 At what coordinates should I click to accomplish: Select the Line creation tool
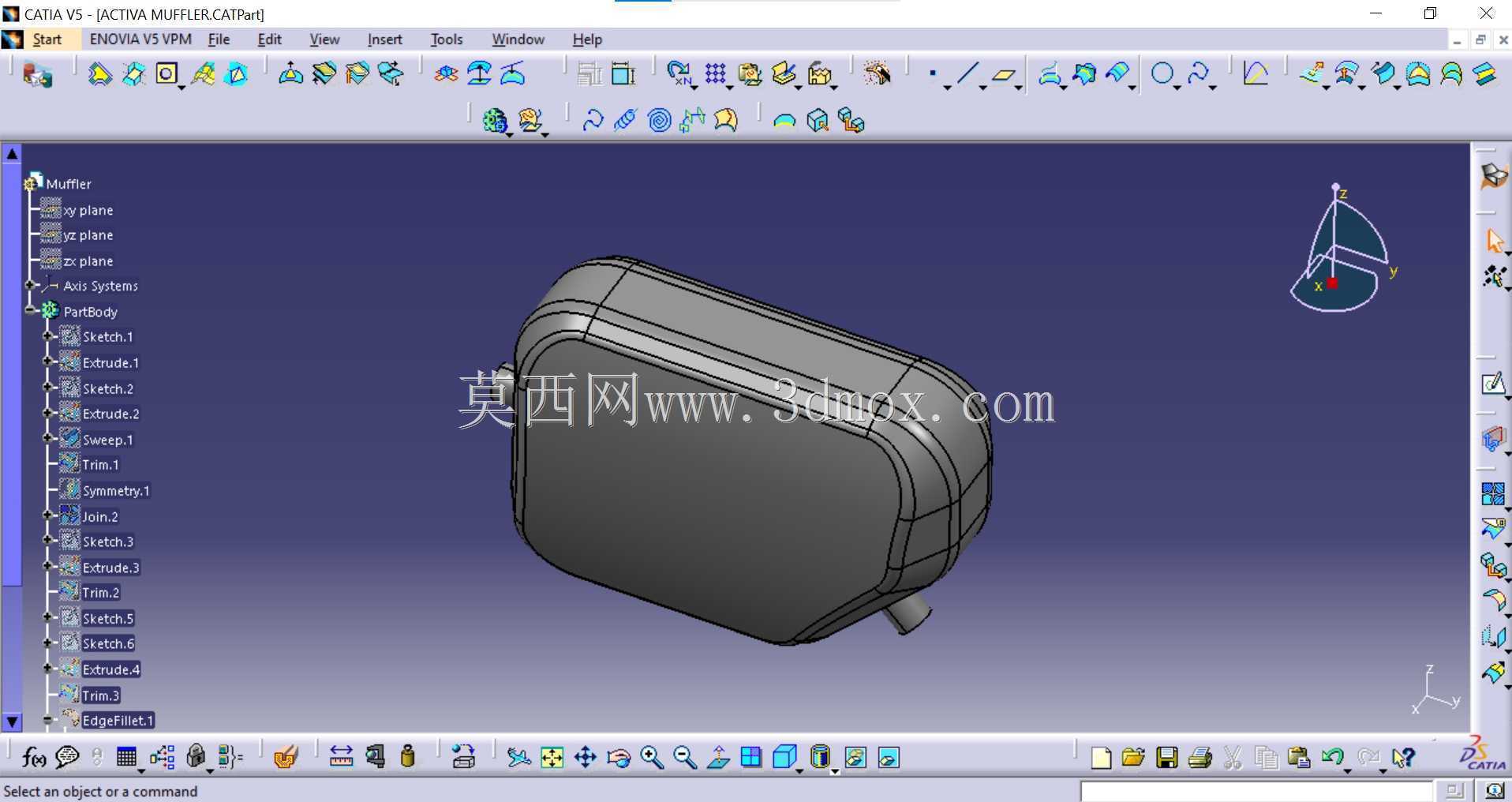[x=967, y=74]
